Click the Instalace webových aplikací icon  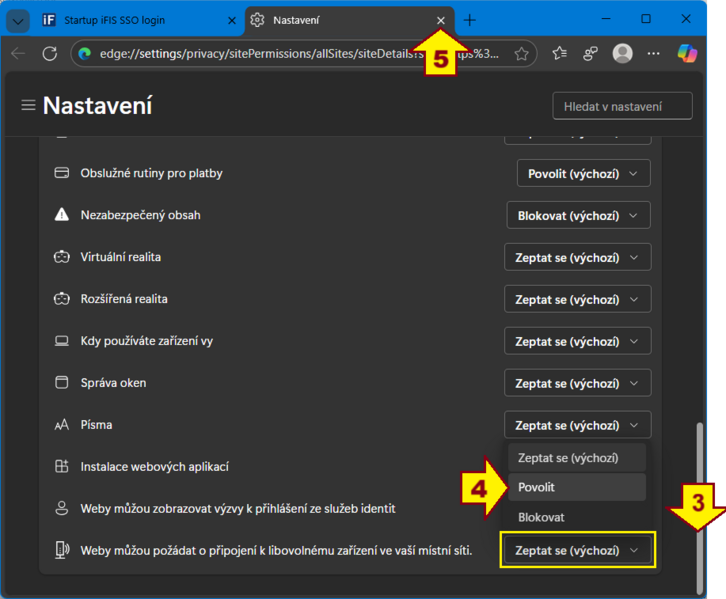pyautogui.click(x=62, y=466)
